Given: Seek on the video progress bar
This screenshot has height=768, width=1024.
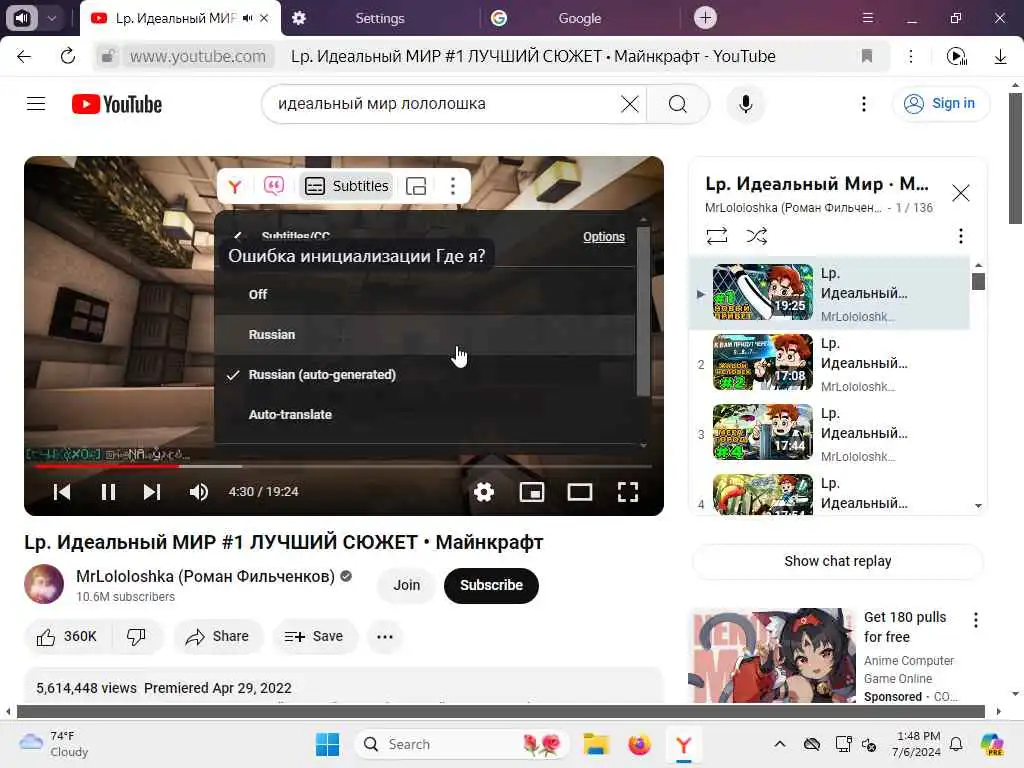Looking at the screenshot, I should pos(344,466).
